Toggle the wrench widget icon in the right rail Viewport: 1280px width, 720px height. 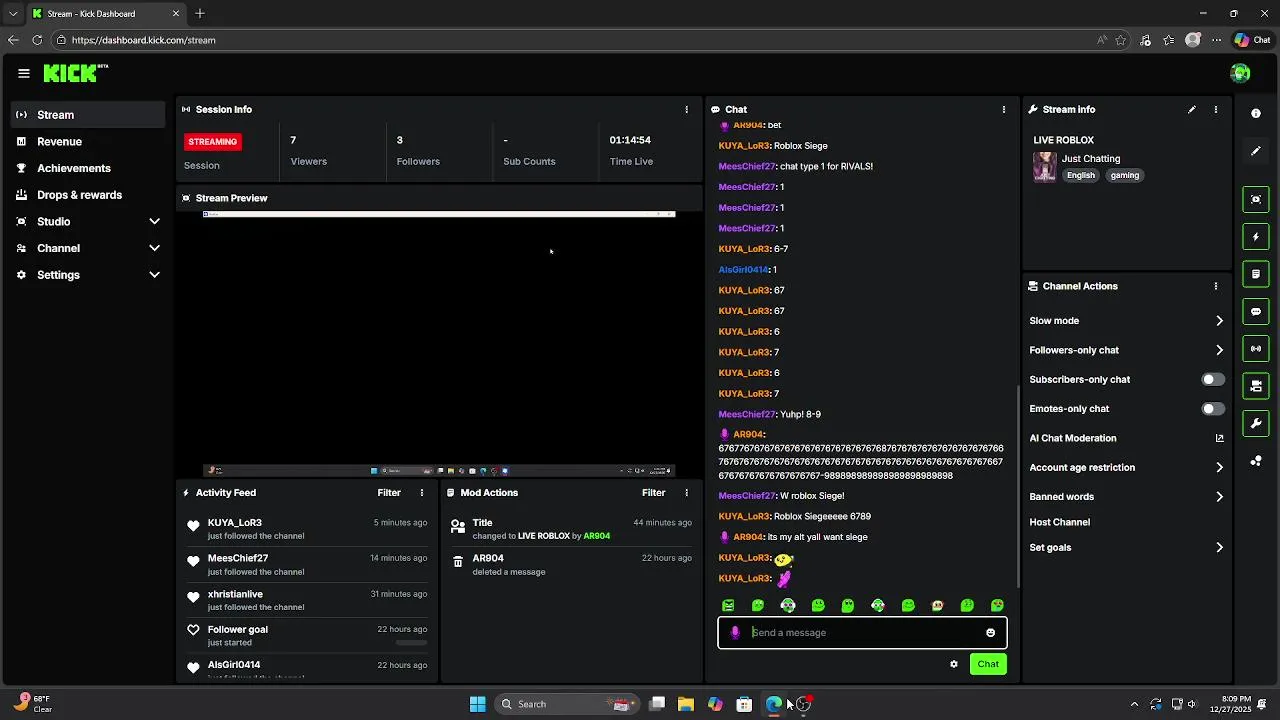[1256, 424]
